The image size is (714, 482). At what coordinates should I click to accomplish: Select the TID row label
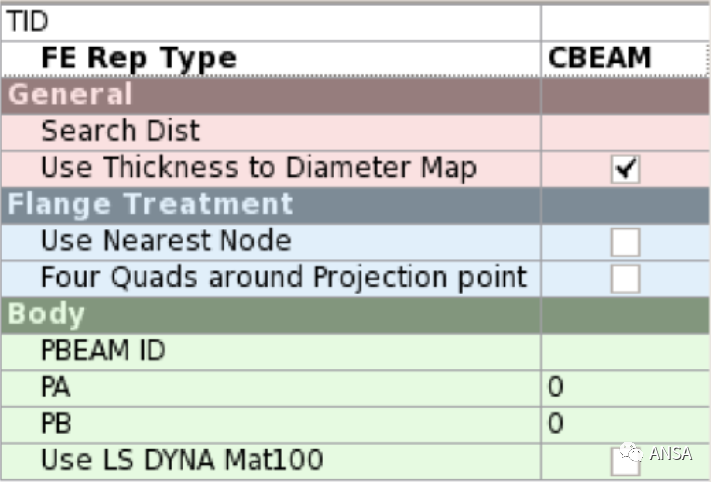coord(27,21)
